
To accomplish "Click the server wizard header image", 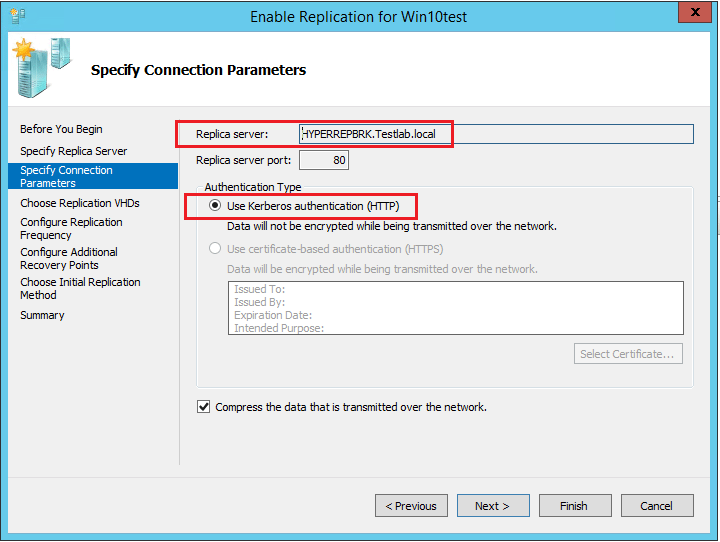I will (x=42, y=68).
